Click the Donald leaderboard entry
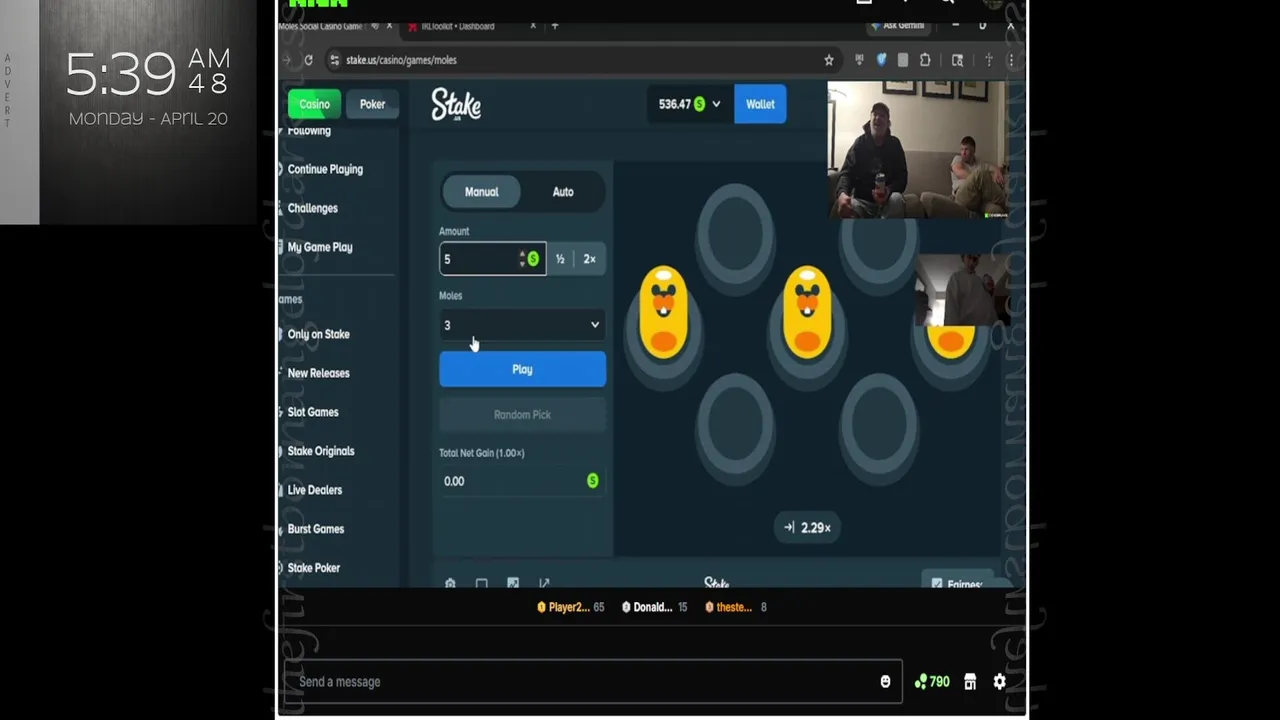 pos(654,607)
